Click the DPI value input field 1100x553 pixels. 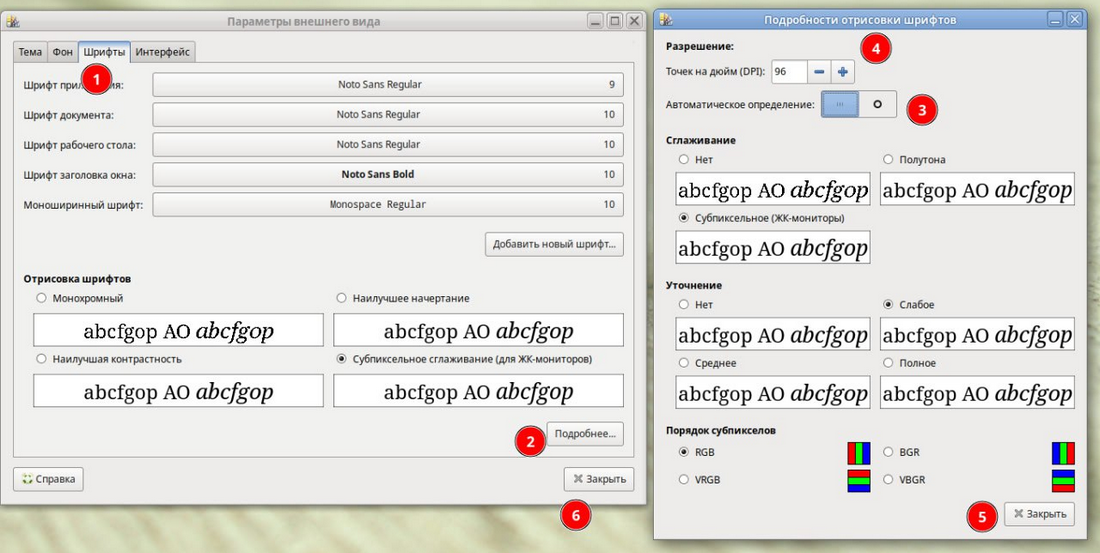tap(788, 72)
